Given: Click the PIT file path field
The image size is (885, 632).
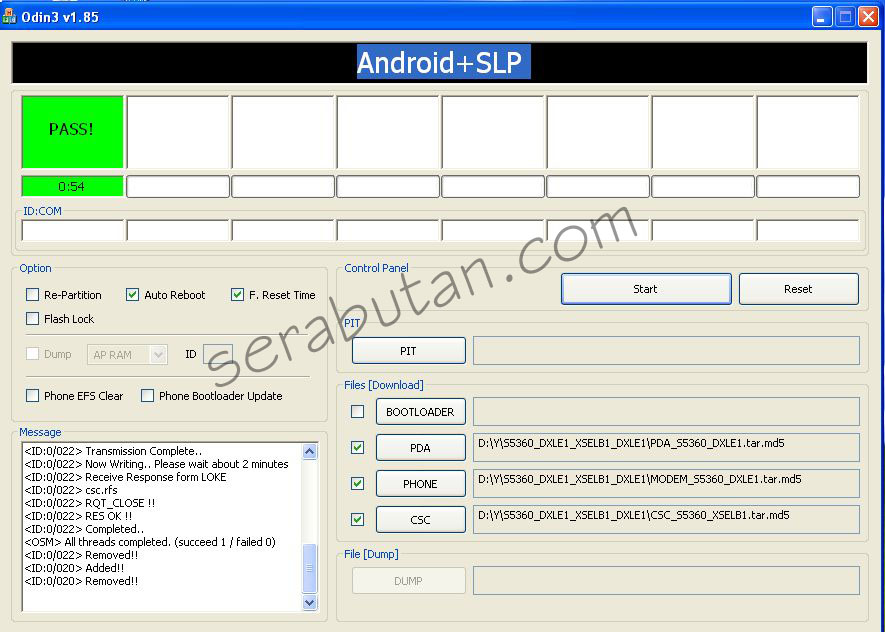Looking at the screenshot, I should tap(666, 350).
